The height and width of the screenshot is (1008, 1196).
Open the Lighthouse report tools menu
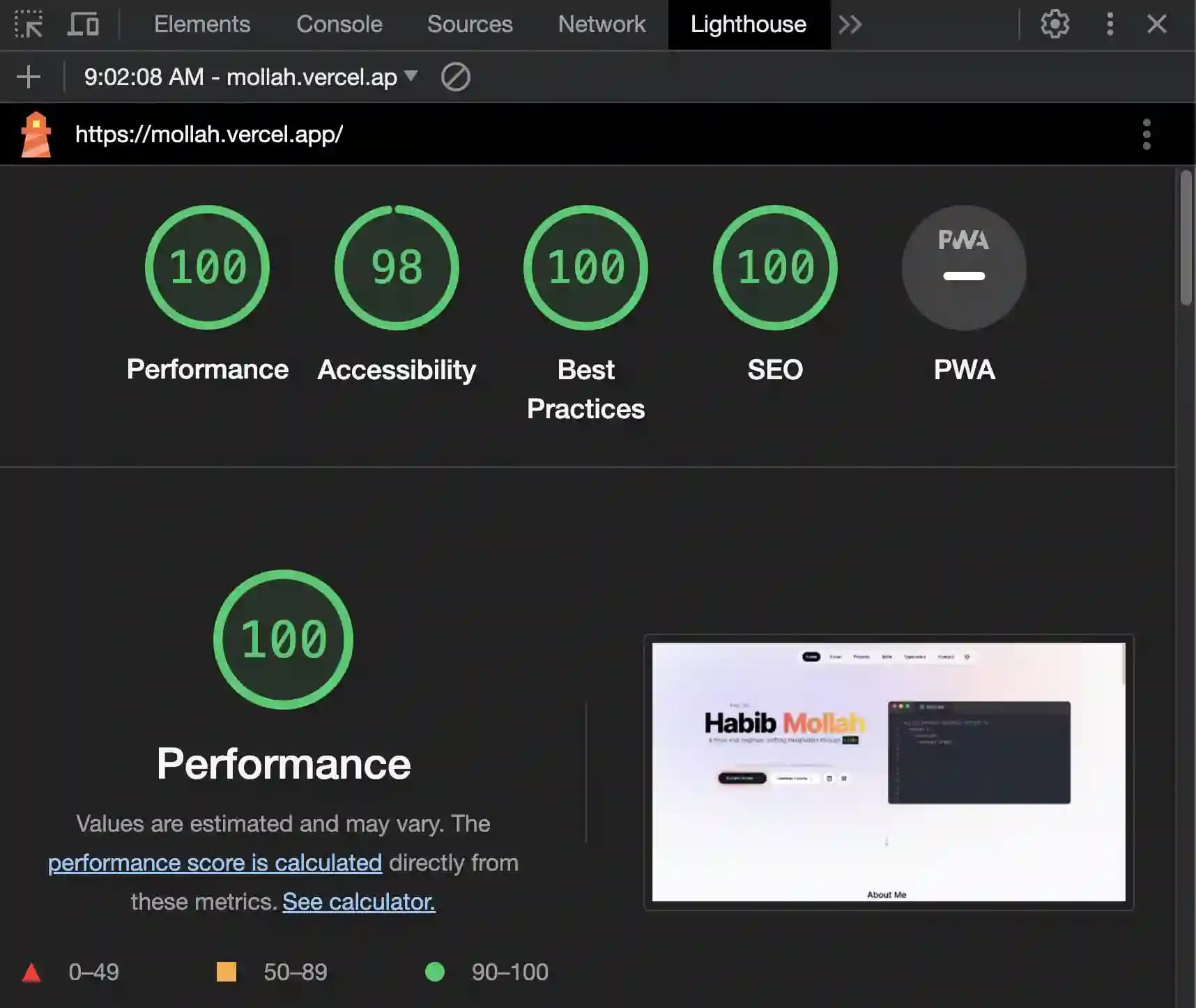[x=1147, y=135]
